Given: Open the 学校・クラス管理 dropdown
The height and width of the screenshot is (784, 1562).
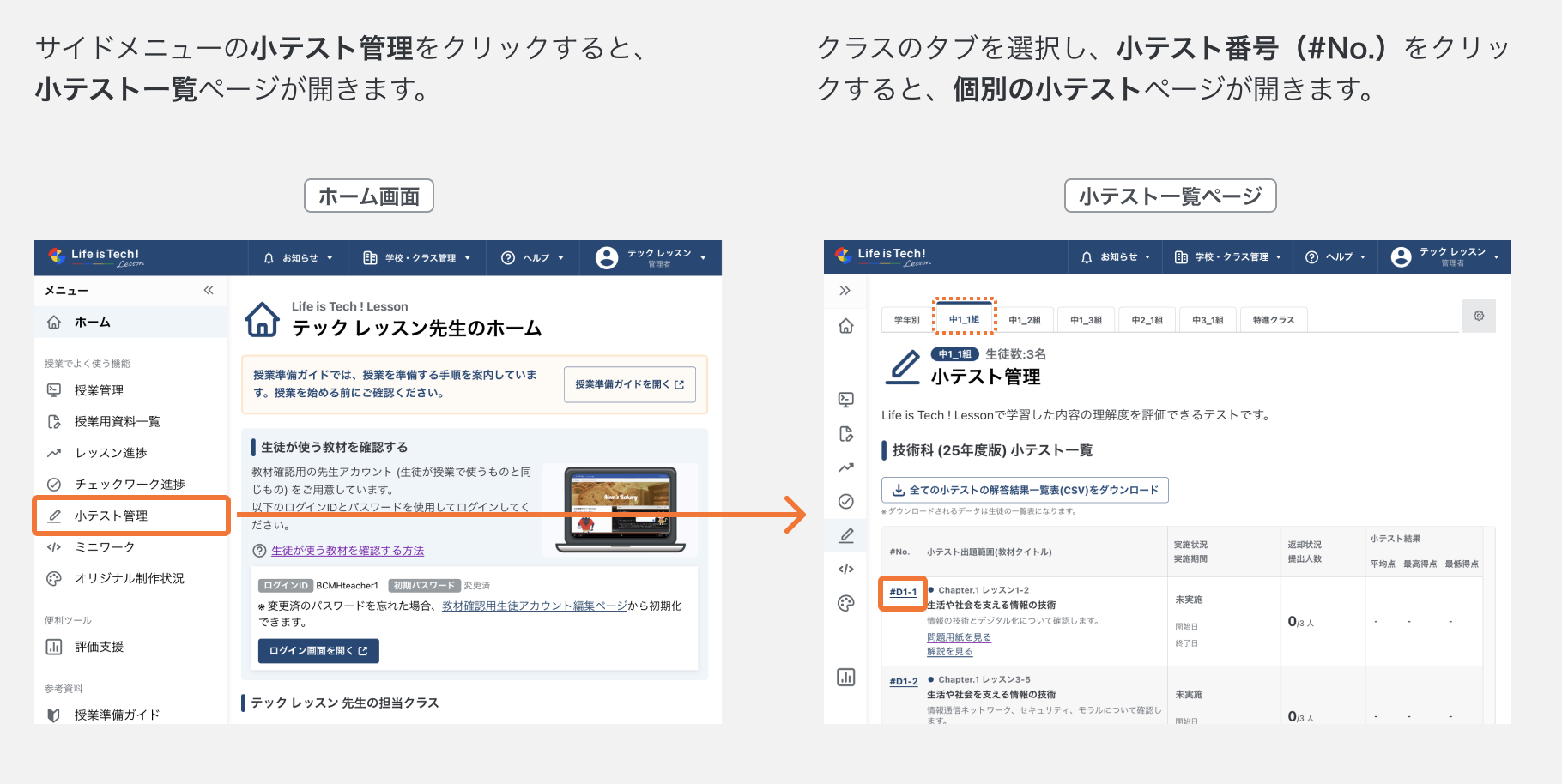Looking at the screenshot, I should pos(1227,256).
